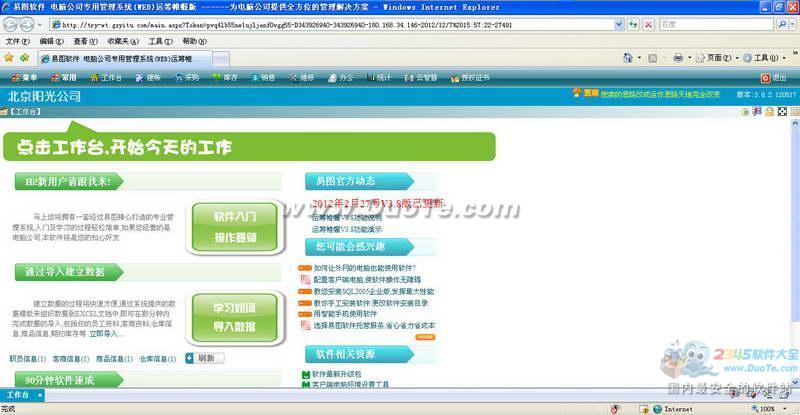Open 用智能手机使用软件 link
Screen dimensions: 800x415
tap(345, 314)
